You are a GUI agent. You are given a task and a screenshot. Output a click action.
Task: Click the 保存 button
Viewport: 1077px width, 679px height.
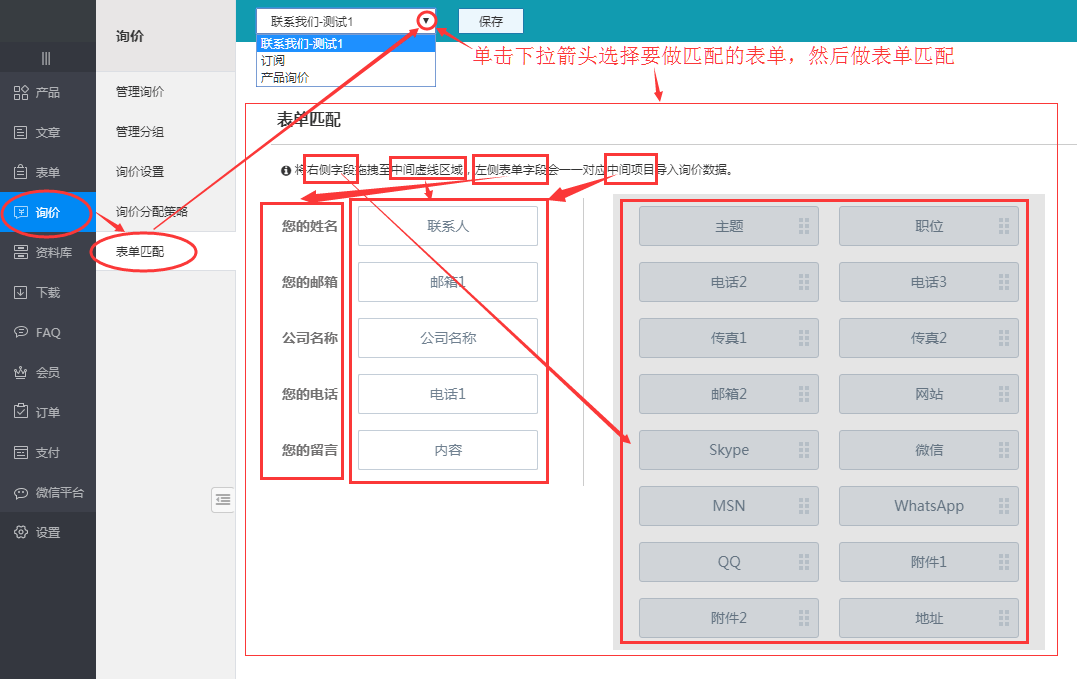(491, 21)
